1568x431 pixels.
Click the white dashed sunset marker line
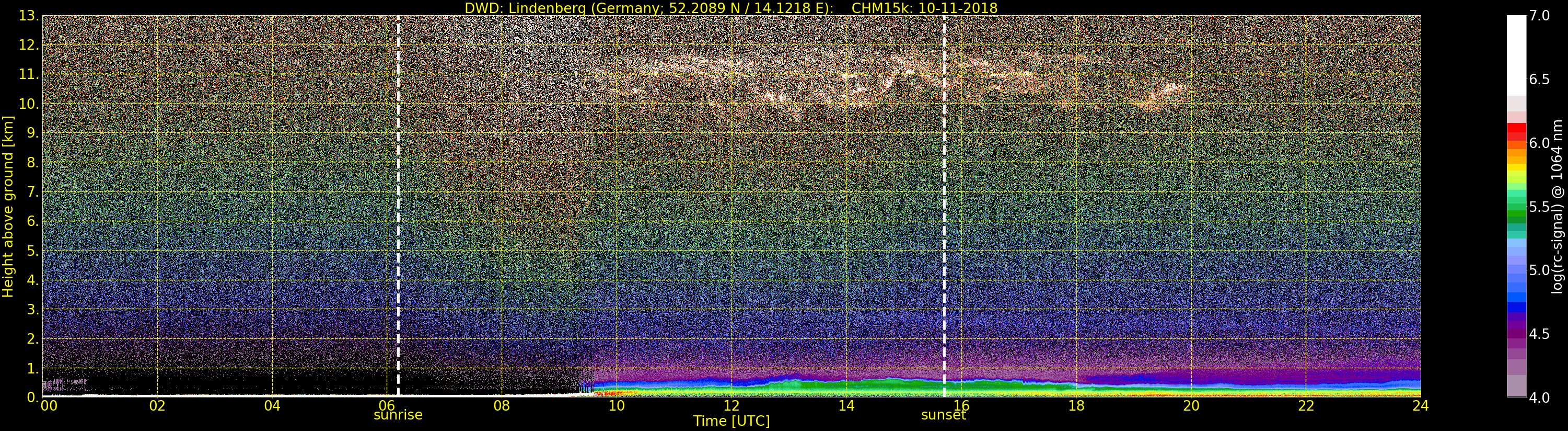[944, 206]
